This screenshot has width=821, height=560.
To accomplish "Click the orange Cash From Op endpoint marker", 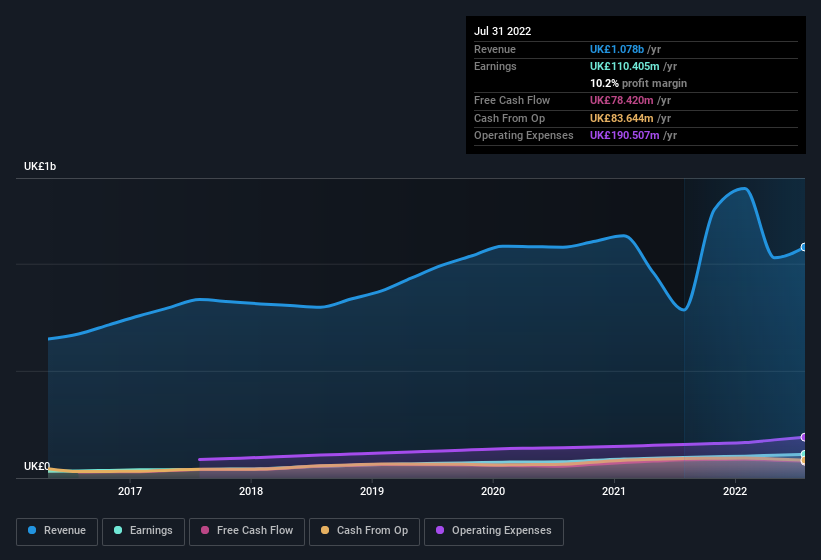I will (x=804, y=461).
